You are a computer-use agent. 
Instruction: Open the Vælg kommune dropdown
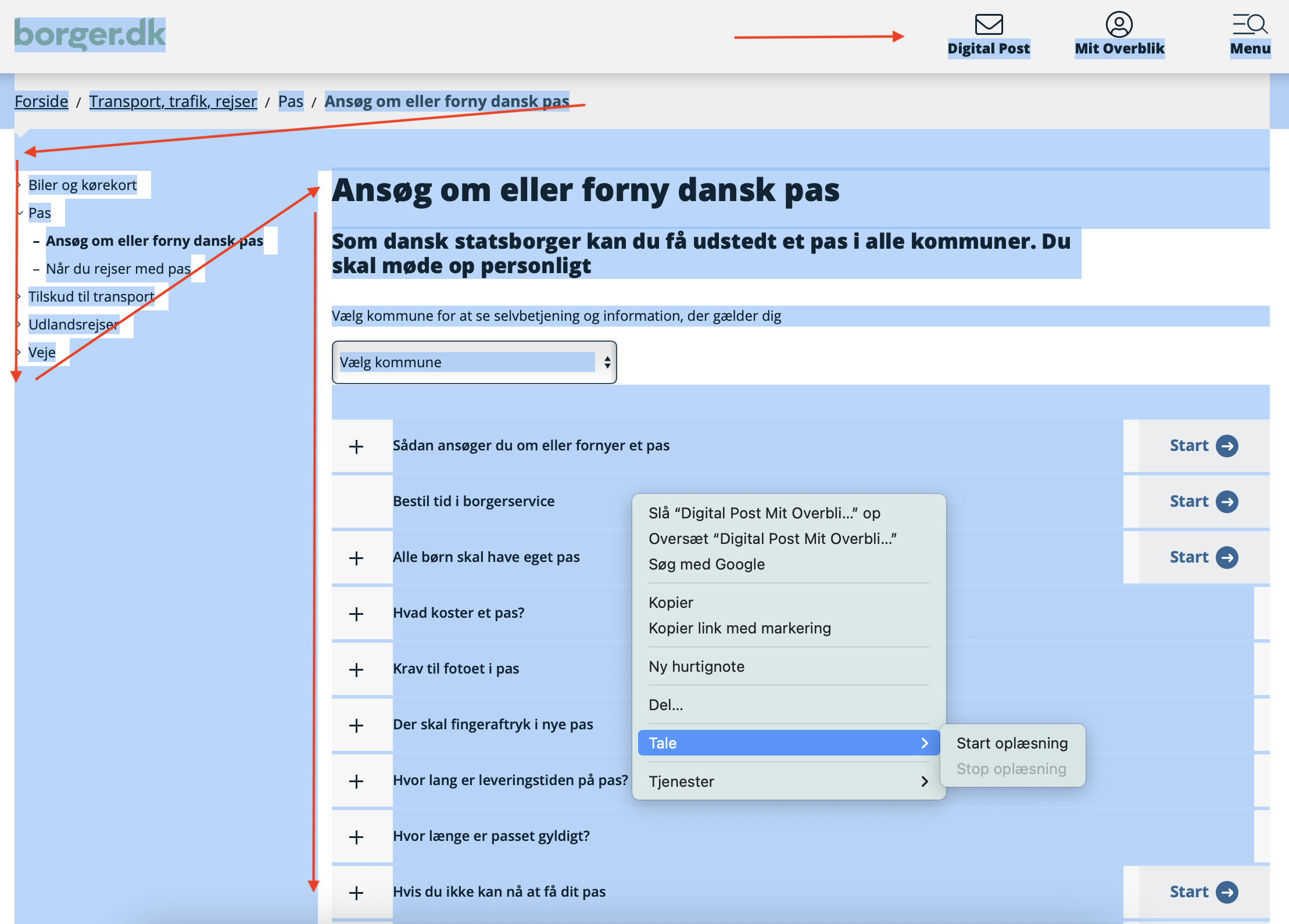[x=474, y=362]
